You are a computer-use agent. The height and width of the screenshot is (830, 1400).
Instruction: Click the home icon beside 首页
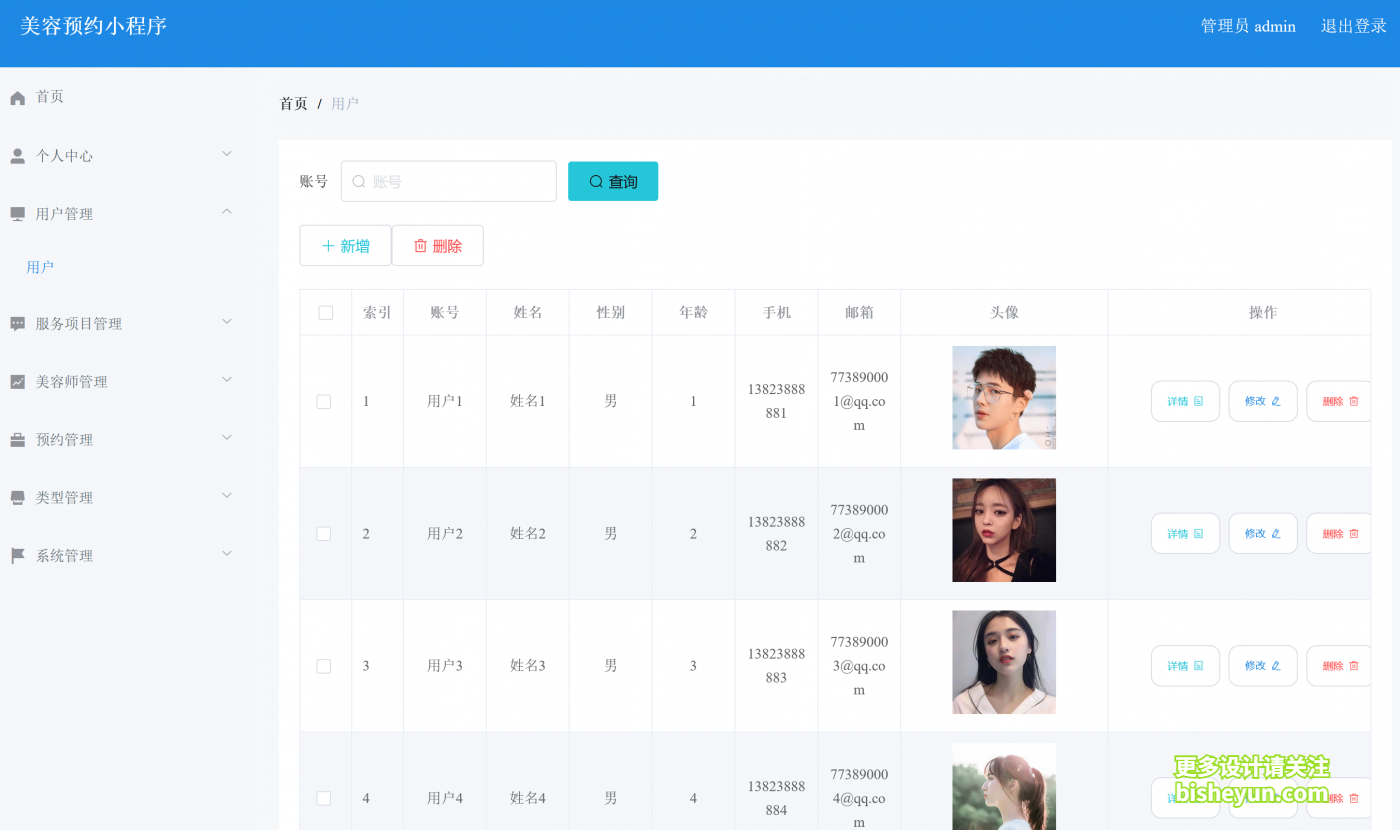click(17, 98)
